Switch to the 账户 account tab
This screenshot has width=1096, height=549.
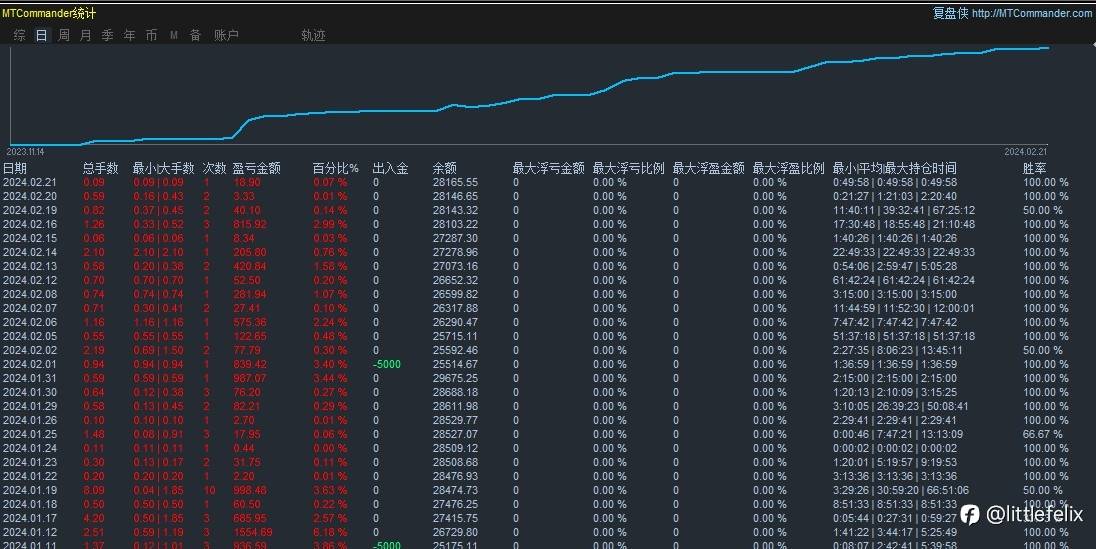226,35
